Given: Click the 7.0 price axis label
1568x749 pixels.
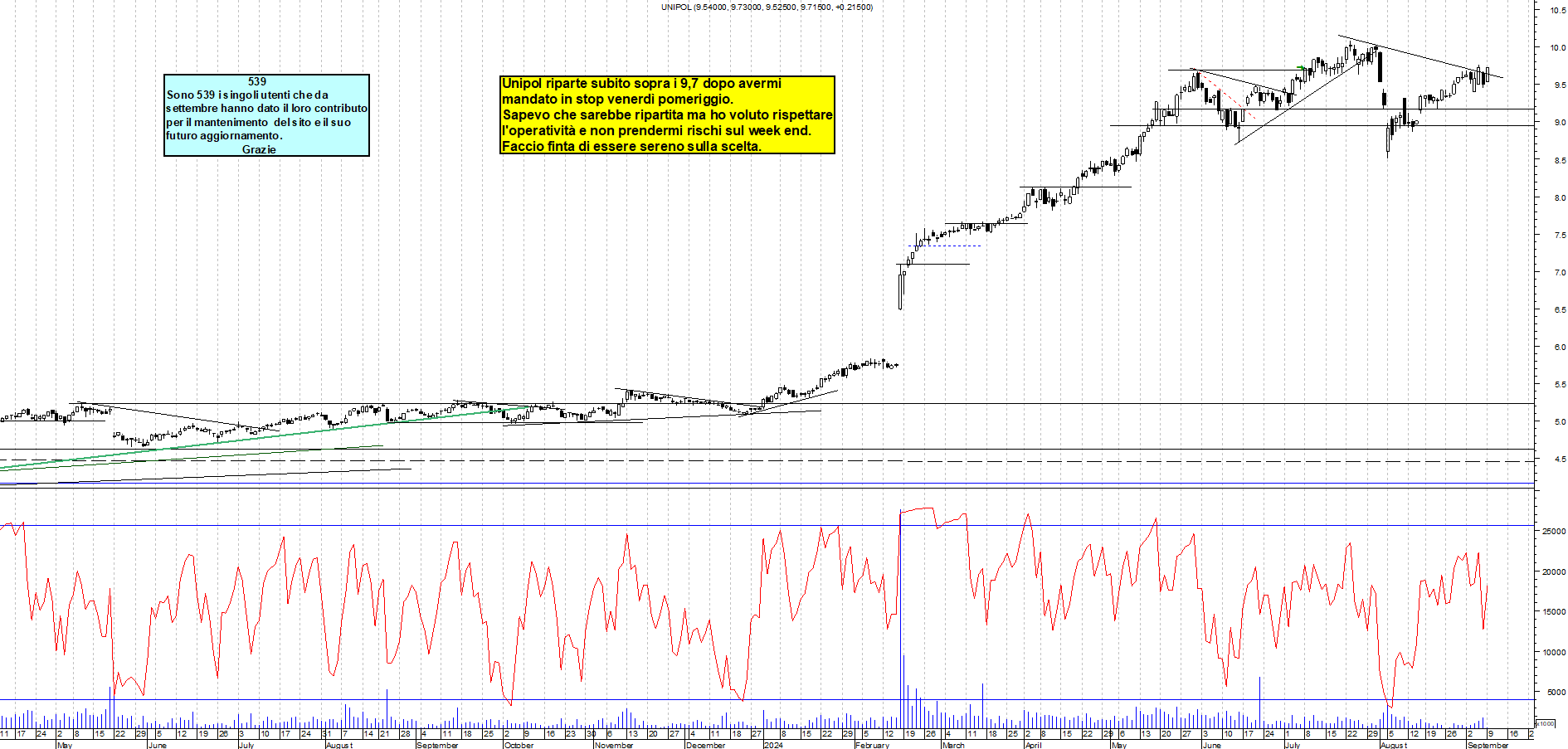Looking at the screenshot, I should (1560, 272).
